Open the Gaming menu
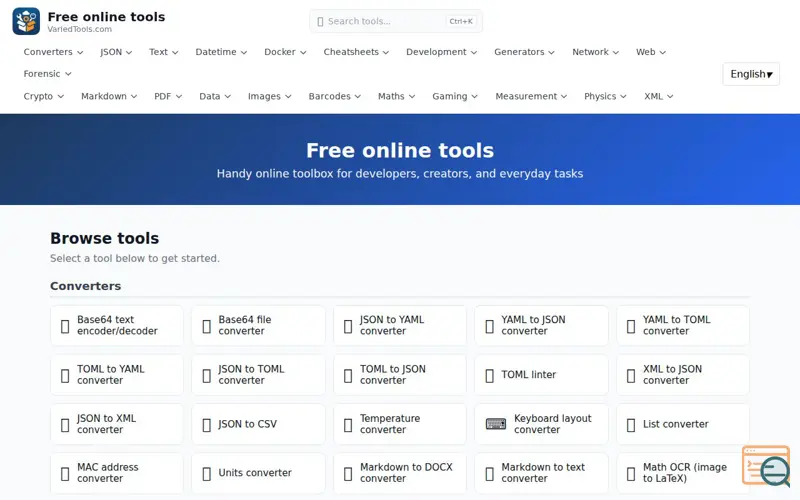The image size is (800, 500). point(455,96)
